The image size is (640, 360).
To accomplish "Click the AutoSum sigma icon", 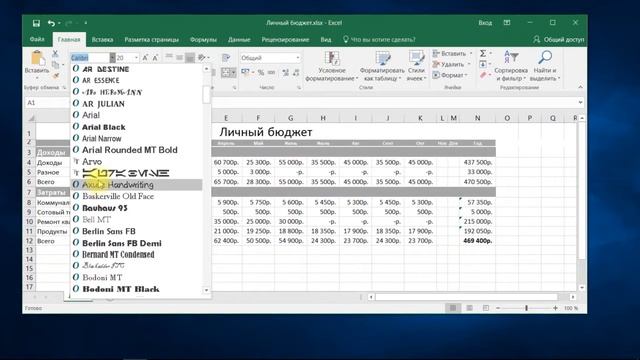I will pos(483,53).
